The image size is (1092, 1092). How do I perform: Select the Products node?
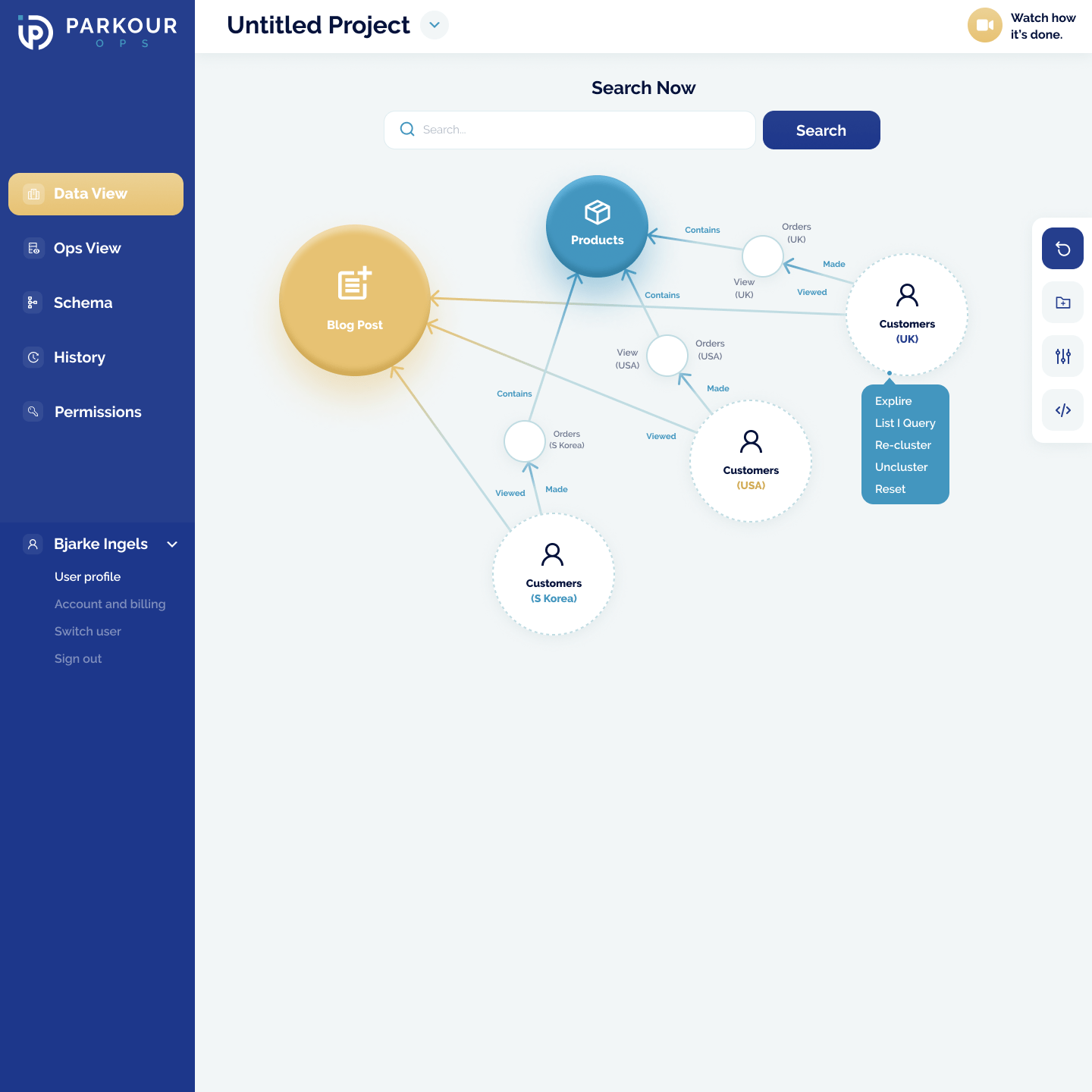[597, 226]
